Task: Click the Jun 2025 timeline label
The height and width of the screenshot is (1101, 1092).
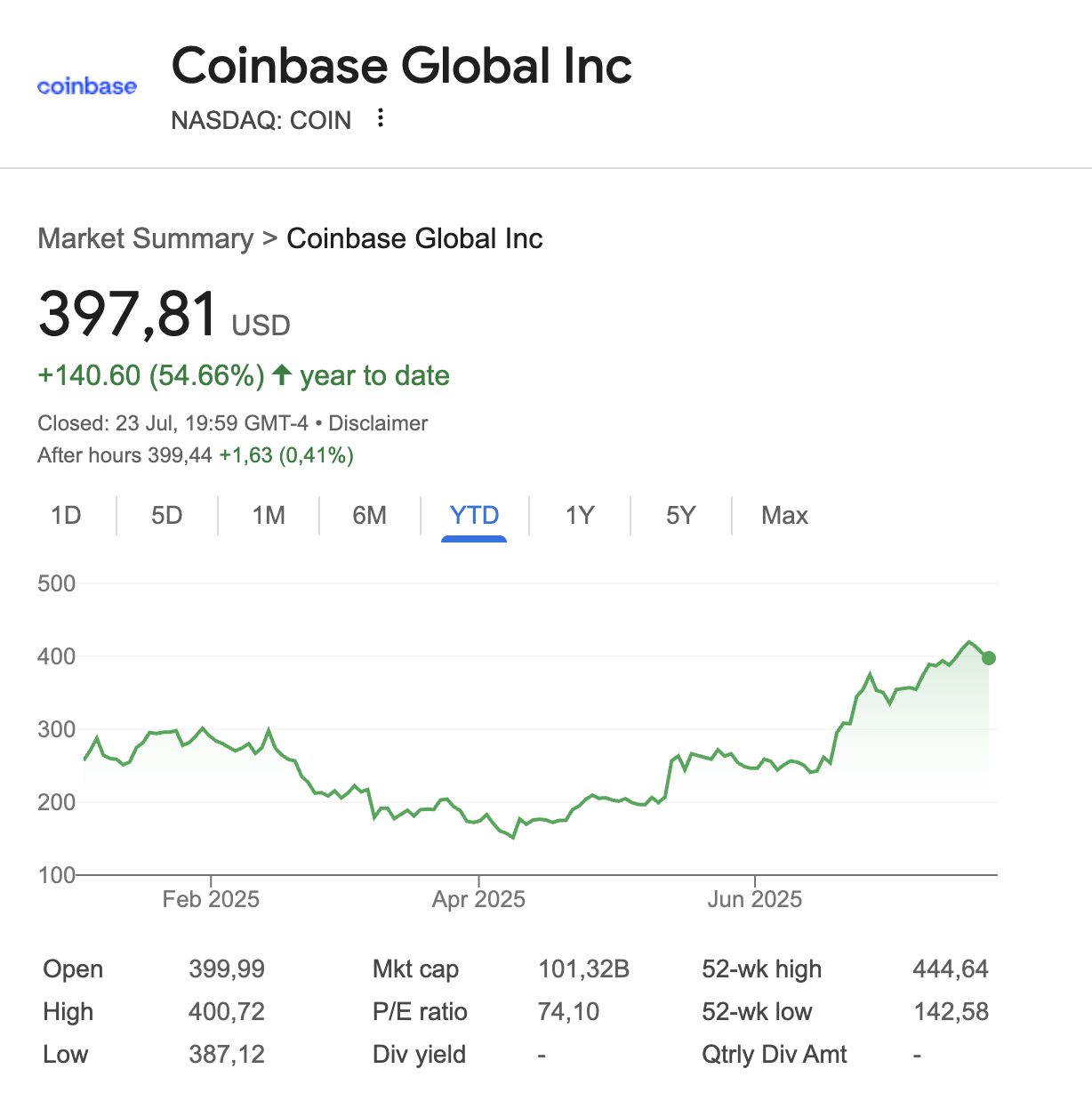Action: click(754, 899)
